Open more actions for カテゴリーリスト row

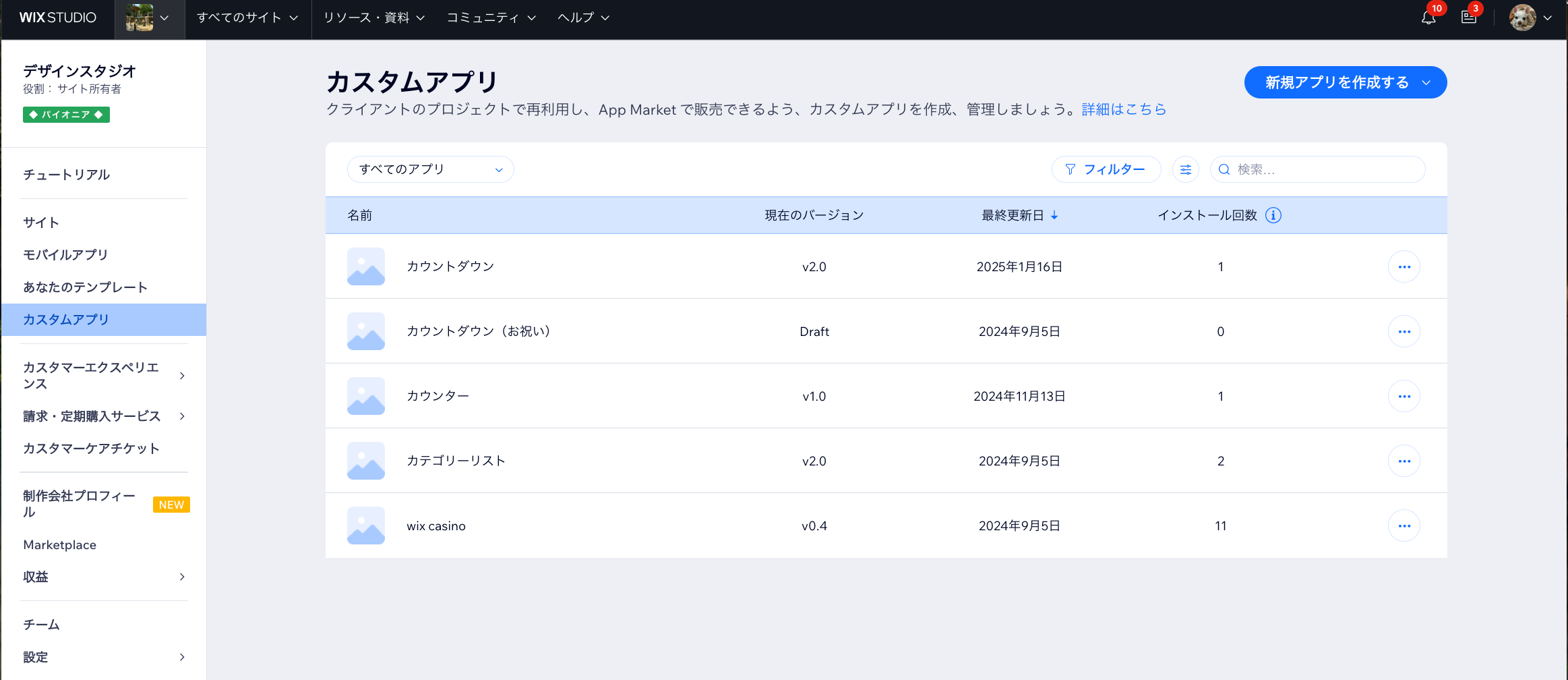tap(1404, 461)
